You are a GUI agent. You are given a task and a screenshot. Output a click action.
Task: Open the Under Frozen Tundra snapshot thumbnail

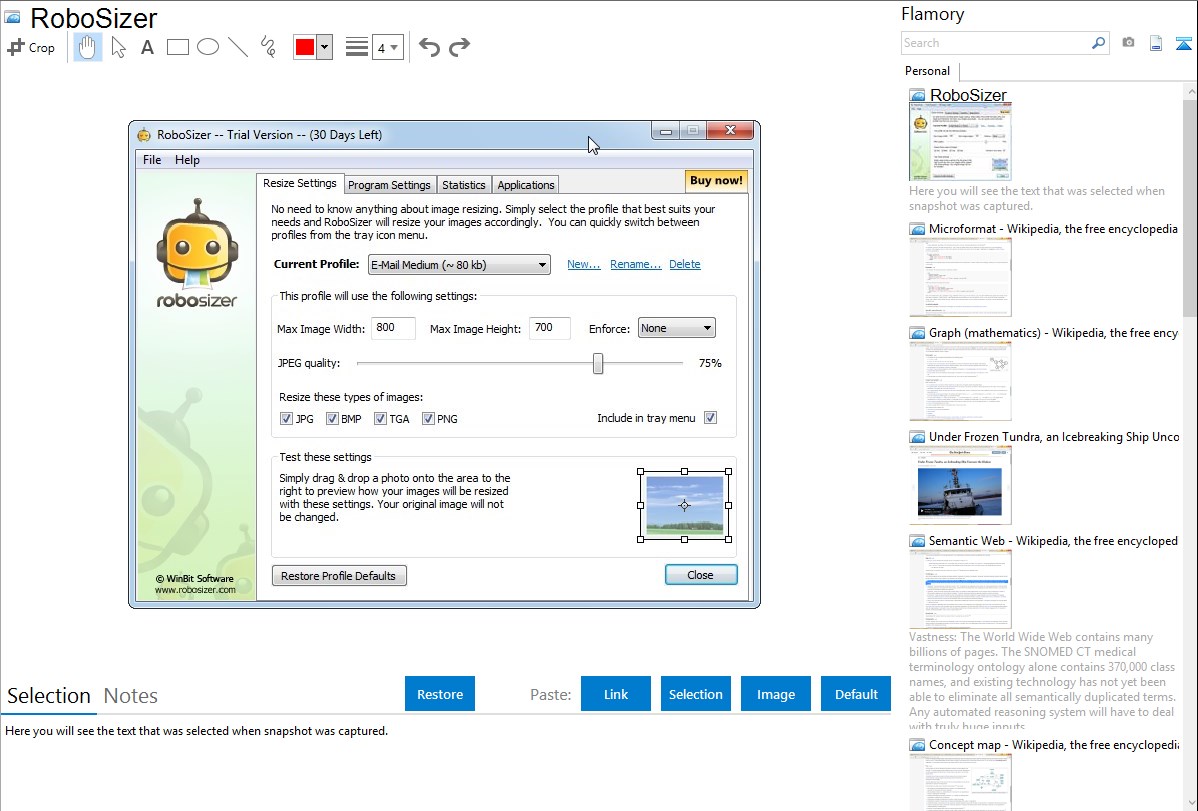tap(960, 485)
